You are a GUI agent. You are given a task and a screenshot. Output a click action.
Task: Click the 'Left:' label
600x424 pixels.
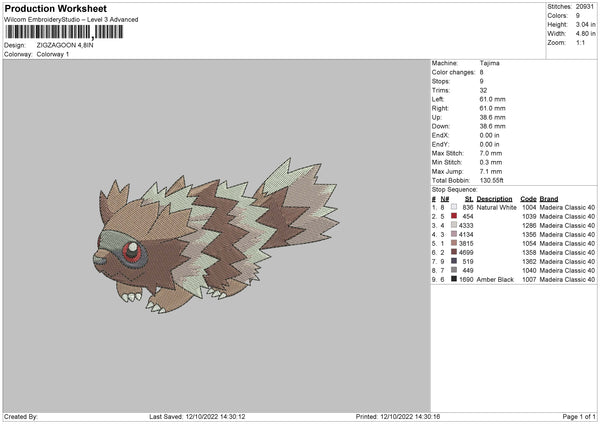tap(438, 99)
